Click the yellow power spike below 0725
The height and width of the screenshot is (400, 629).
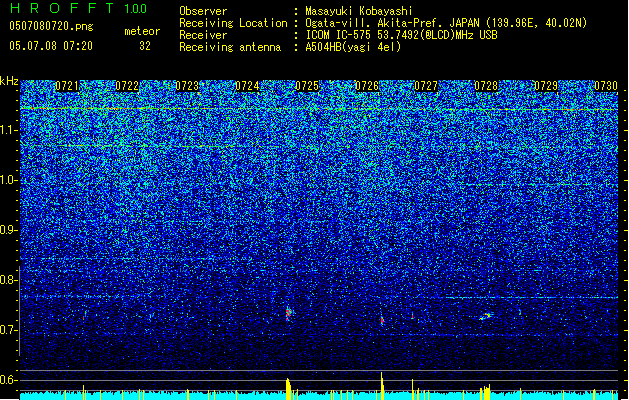click(289, 389)
